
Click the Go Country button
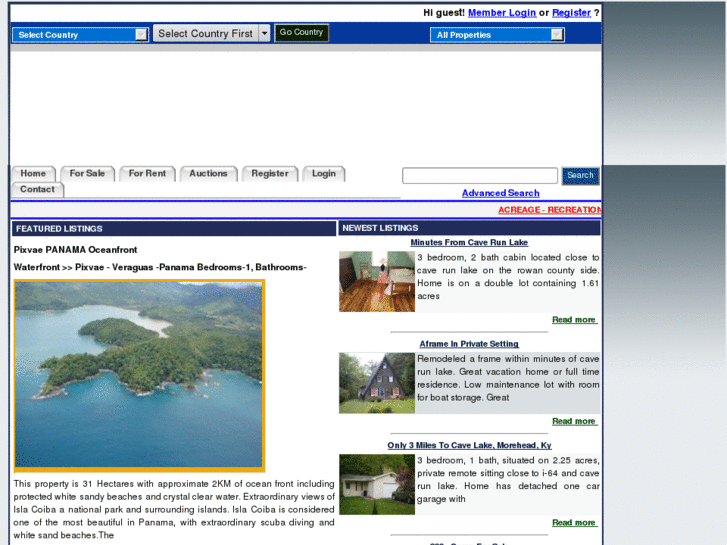click(301, 32)
